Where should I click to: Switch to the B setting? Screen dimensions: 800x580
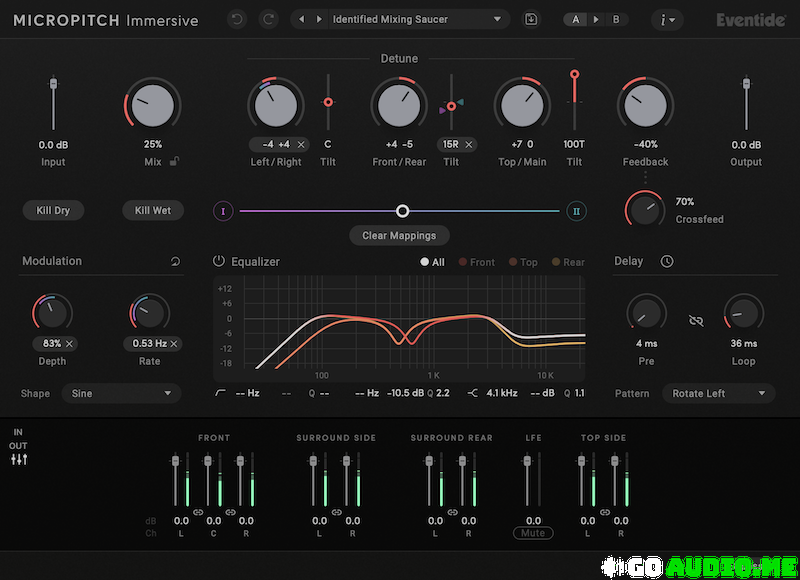(616, 19)
